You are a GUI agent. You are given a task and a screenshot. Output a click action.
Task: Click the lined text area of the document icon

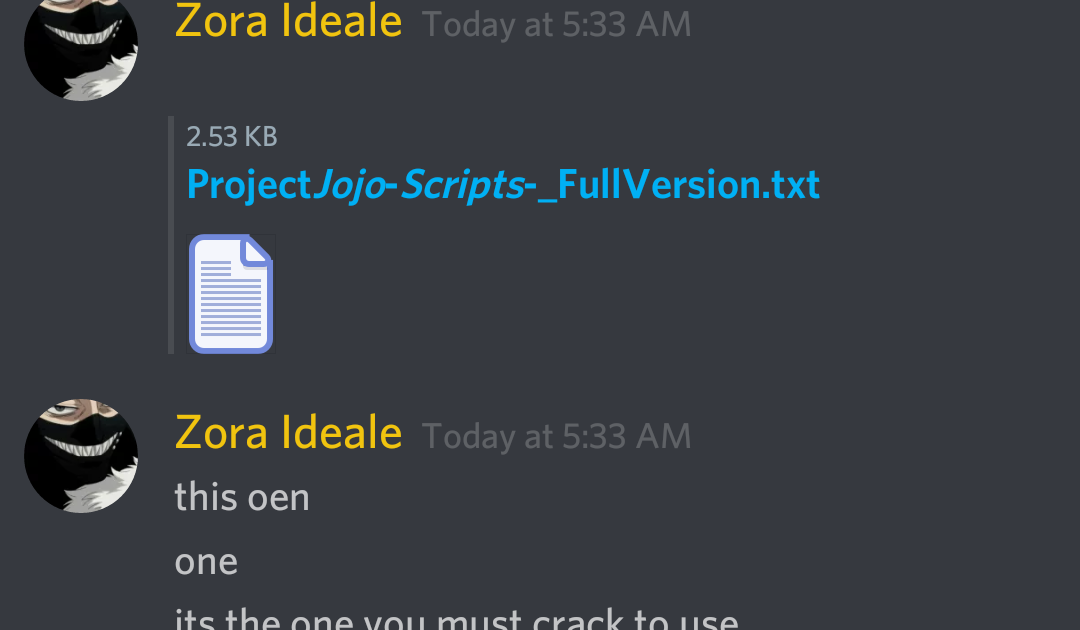point(231,298)
